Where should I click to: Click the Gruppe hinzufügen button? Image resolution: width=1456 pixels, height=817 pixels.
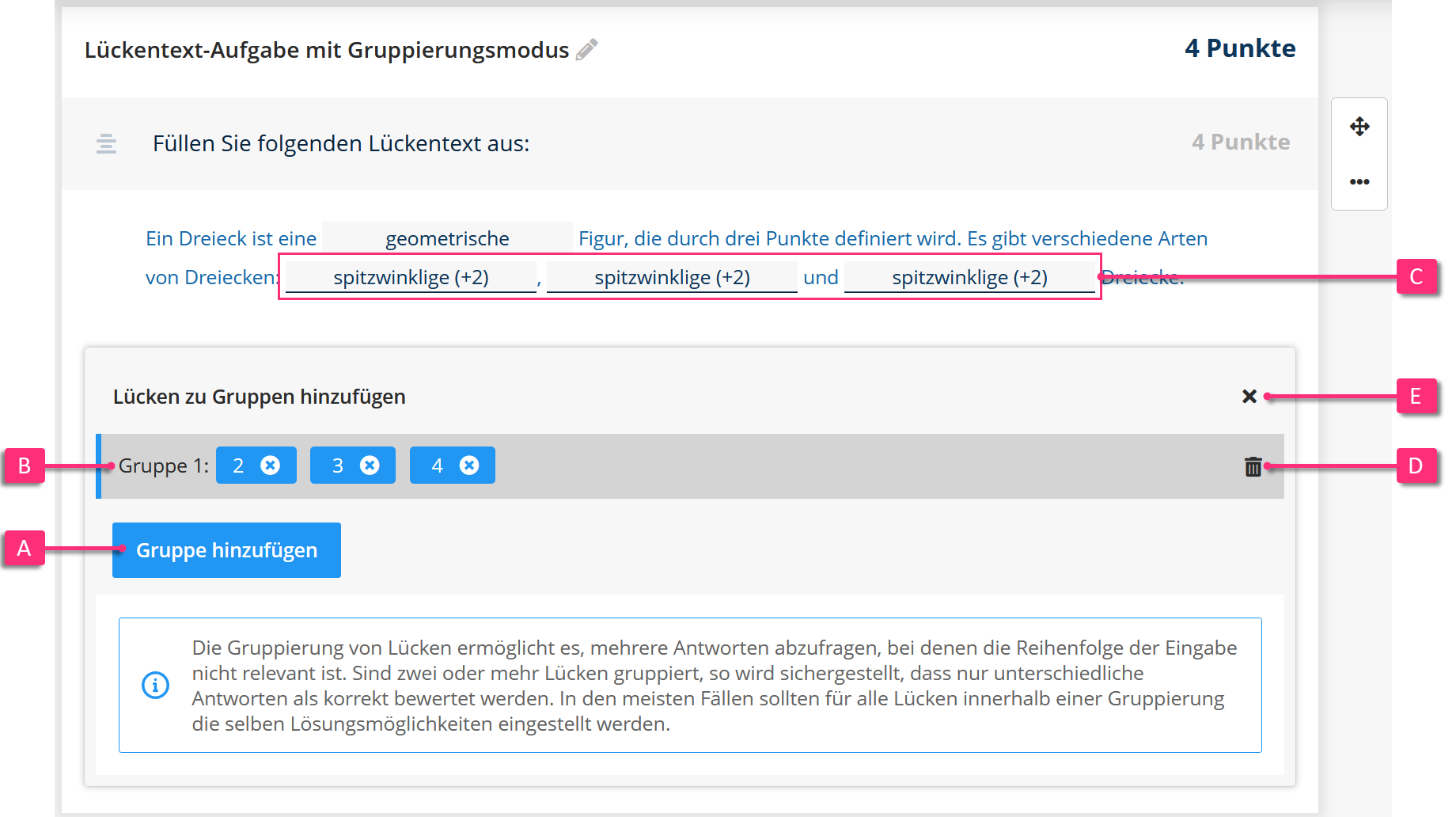(226, 550)
